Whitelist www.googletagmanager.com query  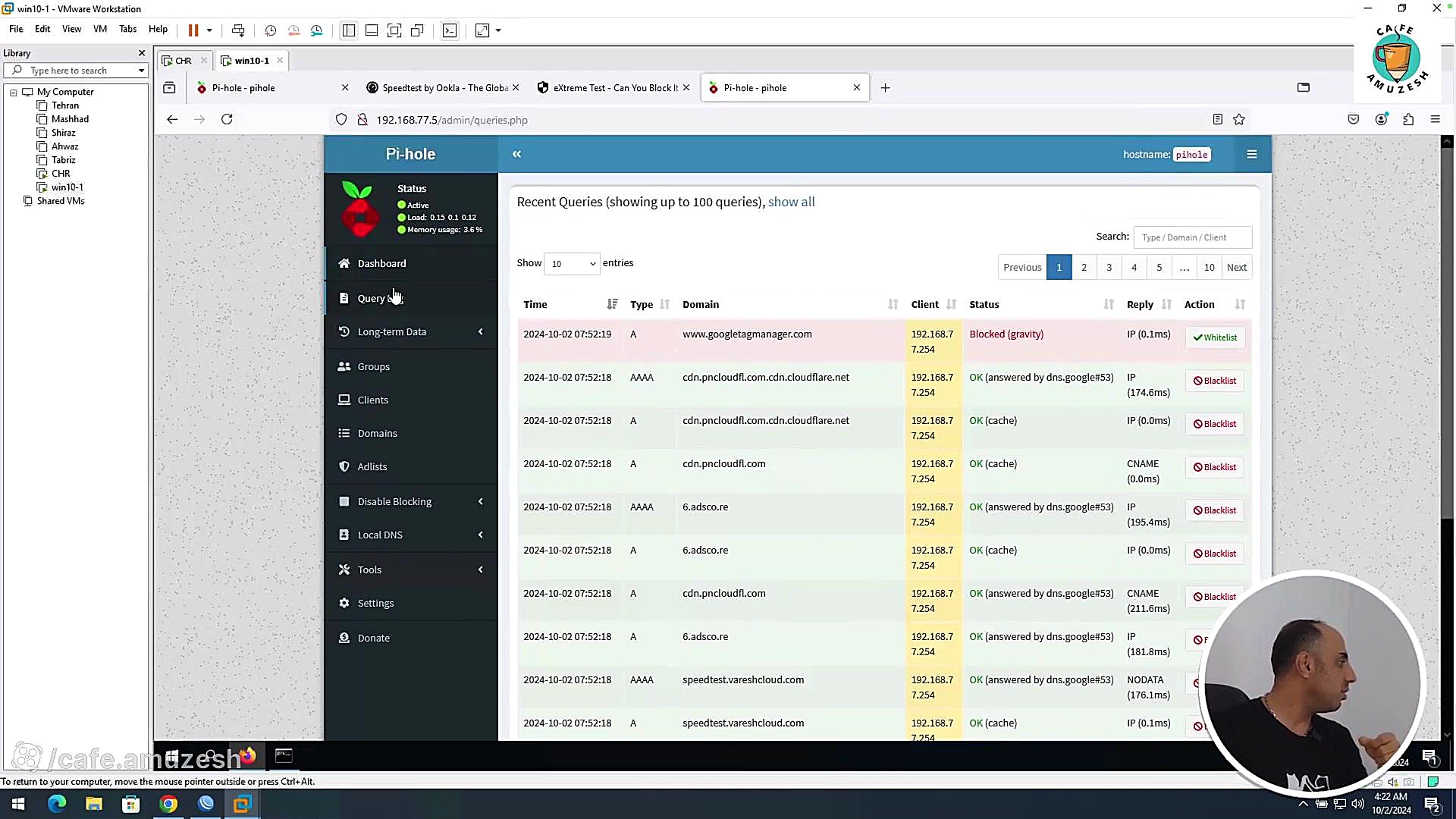pyautogui.click(x=1215, y=337)
